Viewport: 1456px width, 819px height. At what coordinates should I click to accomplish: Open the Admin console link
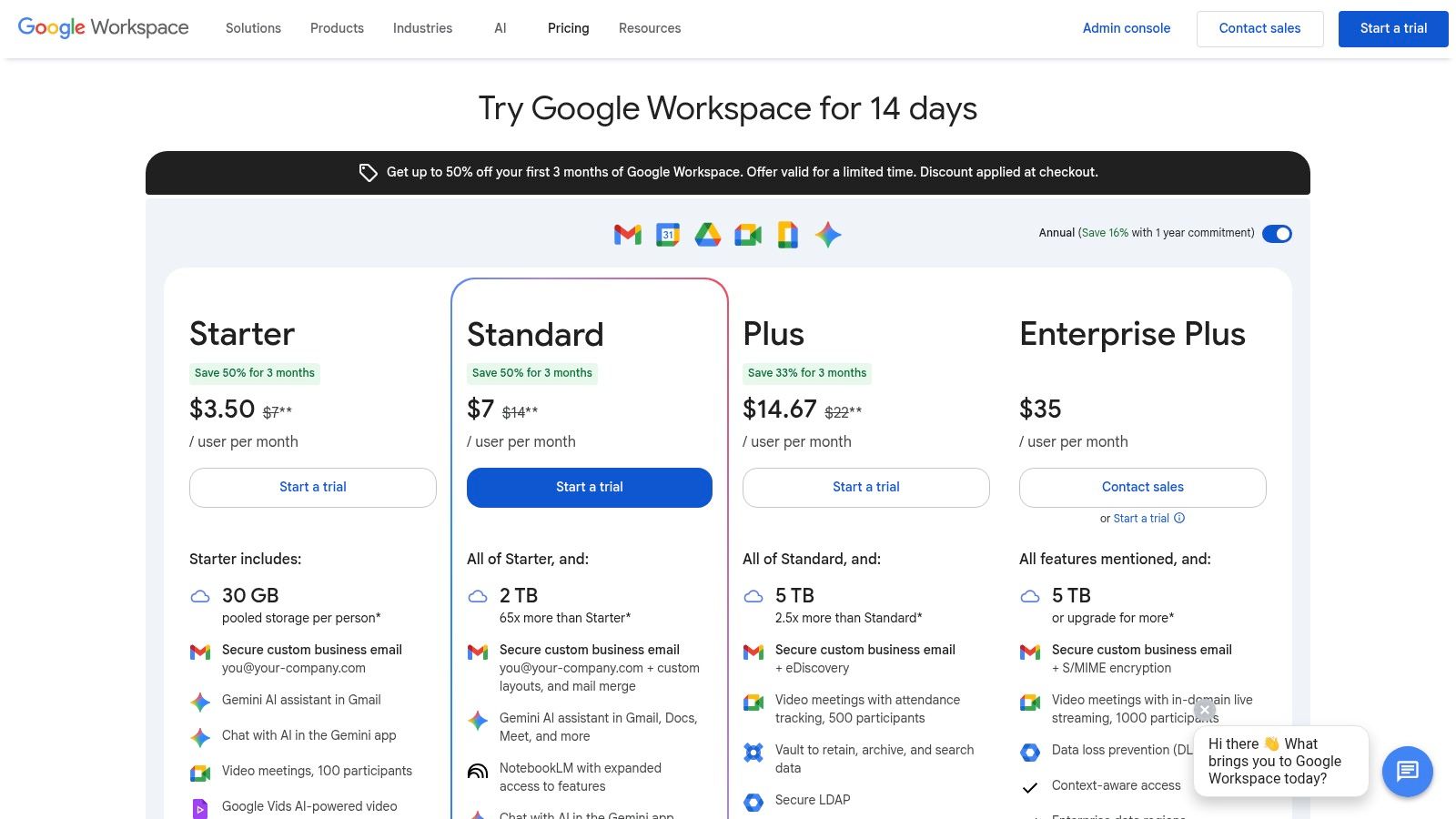click(x=1127, y=28)
